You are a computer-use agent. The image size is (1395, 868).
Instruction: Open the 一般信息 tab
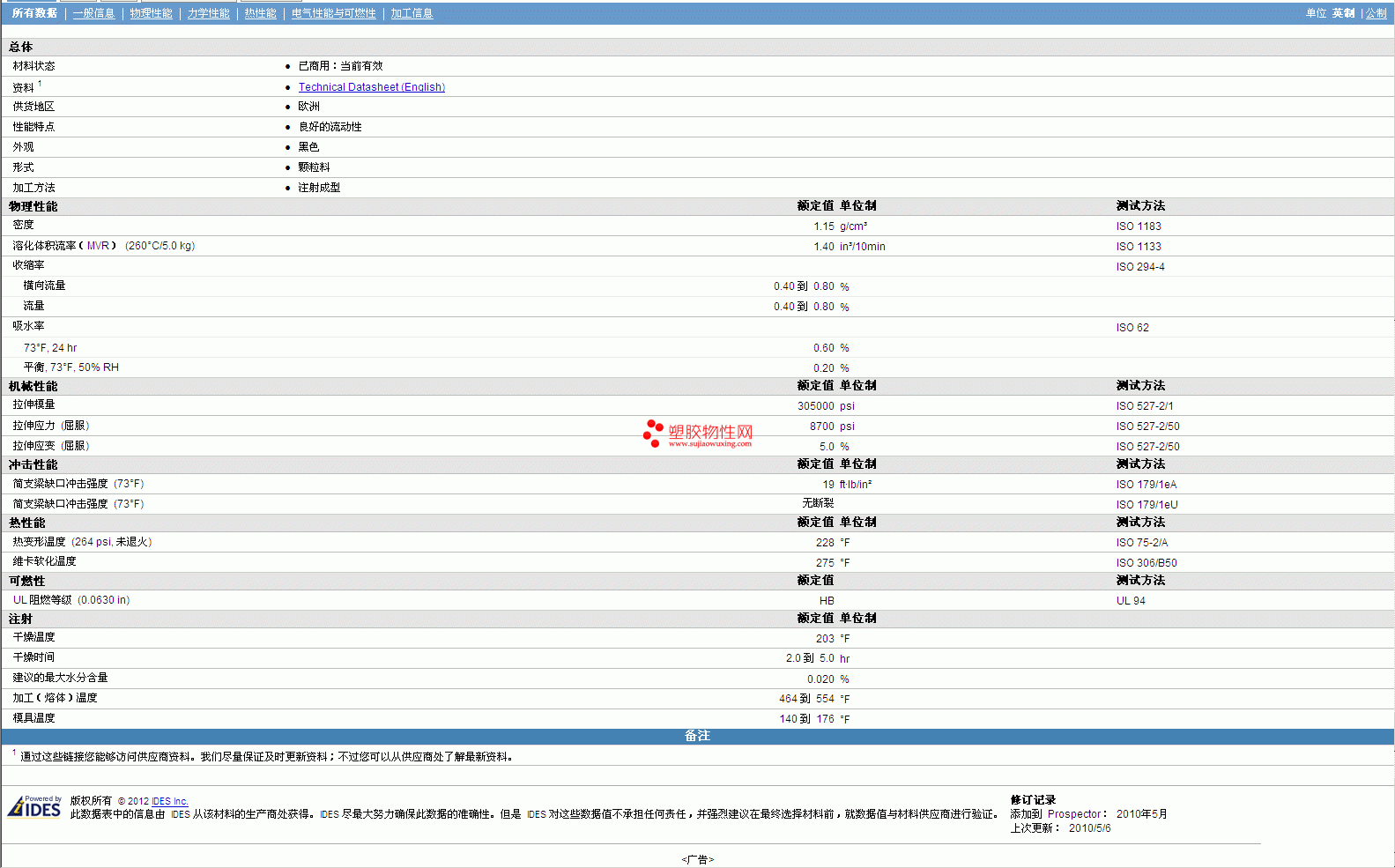tap(93, 13)
